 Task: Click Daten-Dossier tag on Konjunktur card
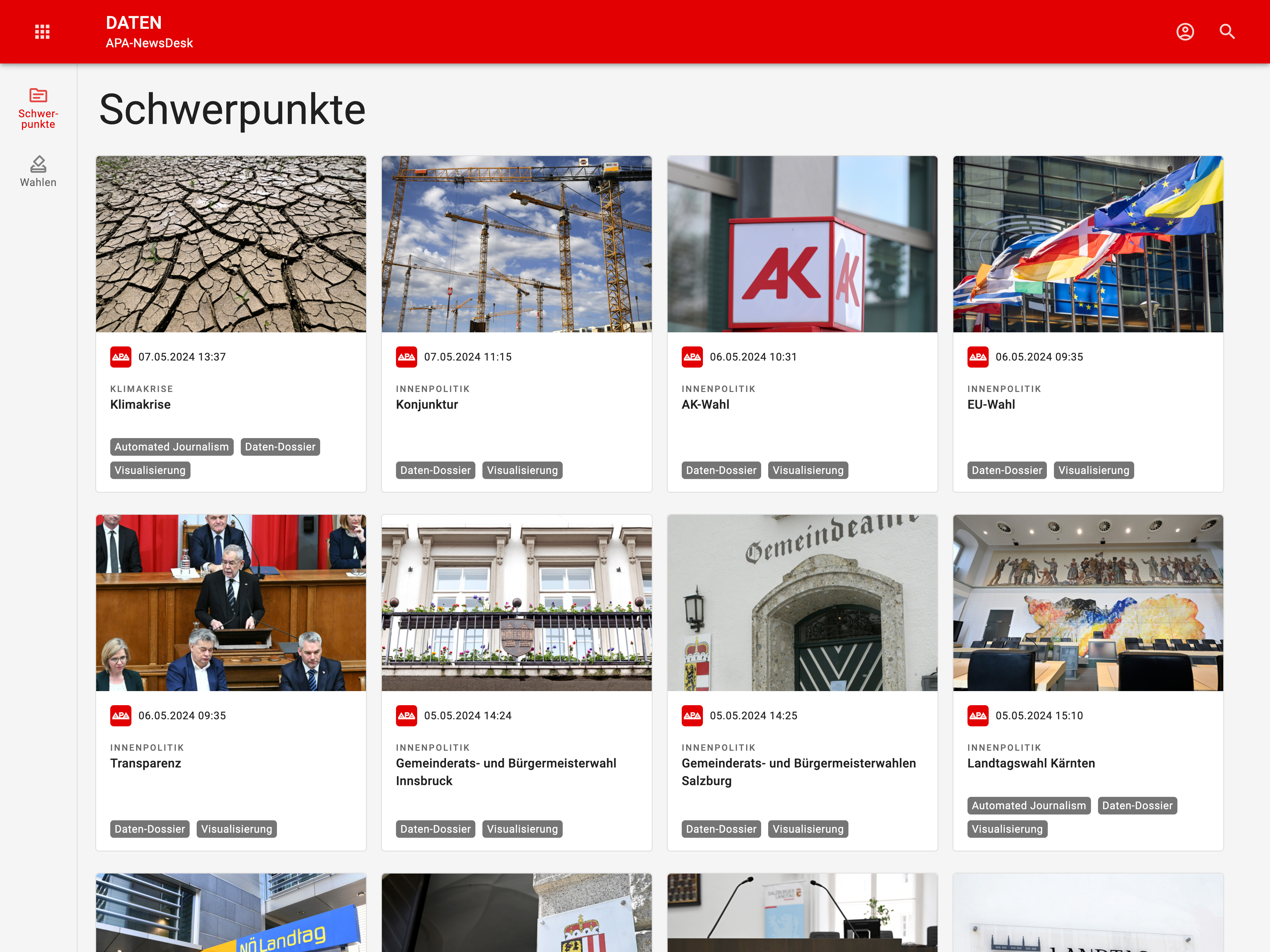pyautogui.click(x=435, y=470)
